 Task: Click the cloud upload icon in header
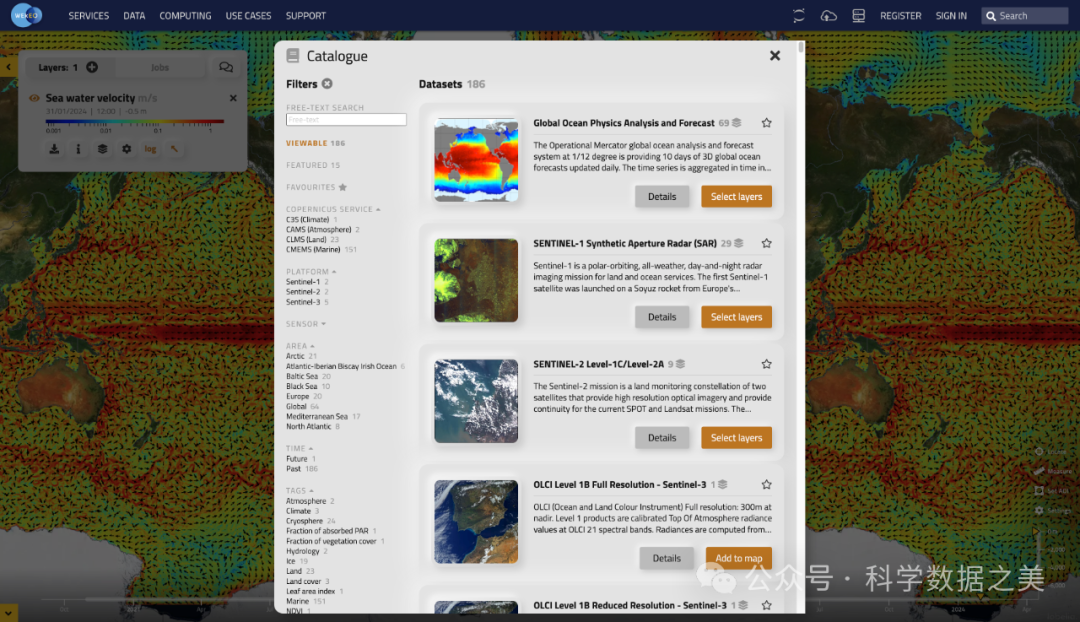828,16
